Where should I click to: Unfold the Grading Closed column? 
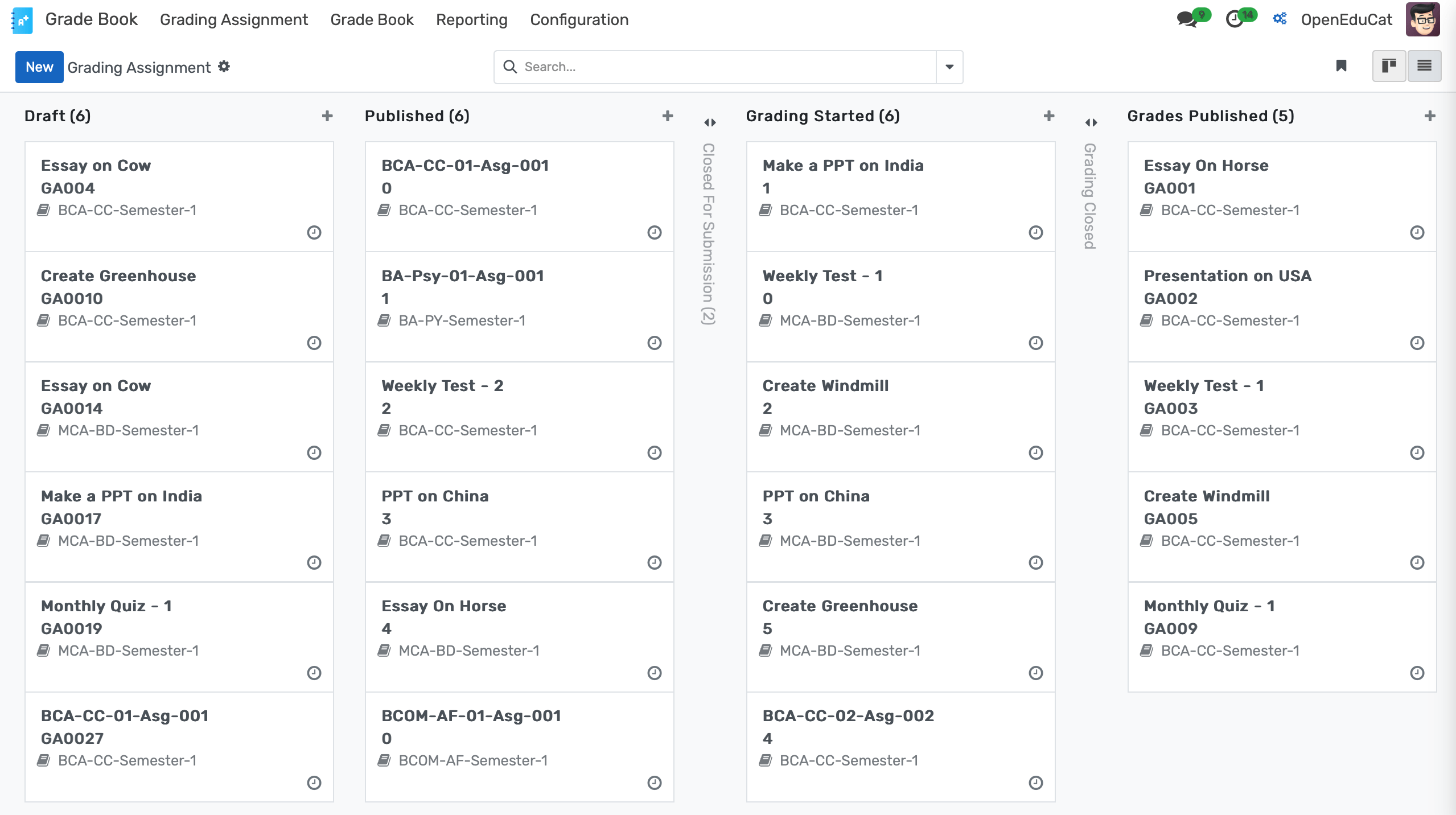(x=1091, y=122)
